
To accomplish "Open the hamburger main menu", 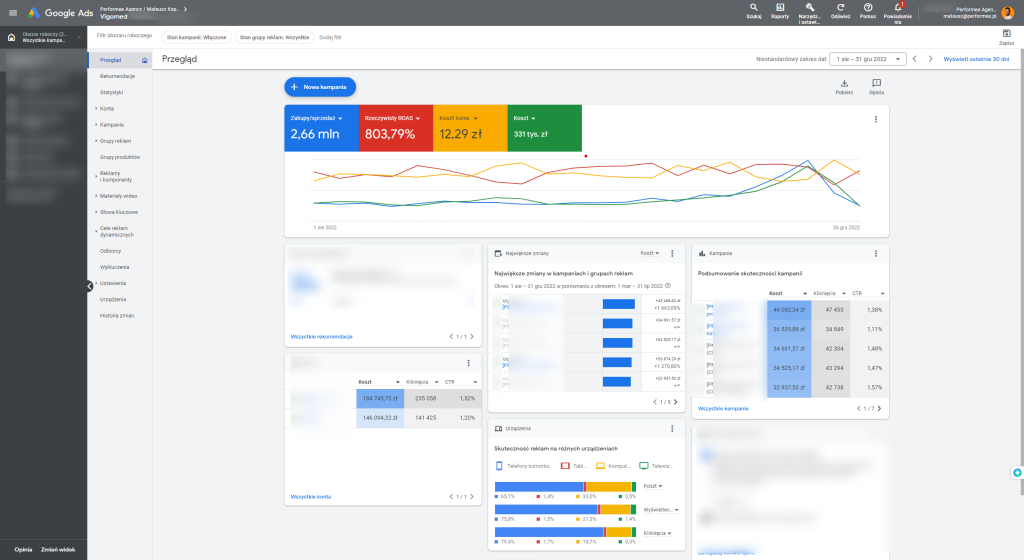I will [x=13, y=12].
